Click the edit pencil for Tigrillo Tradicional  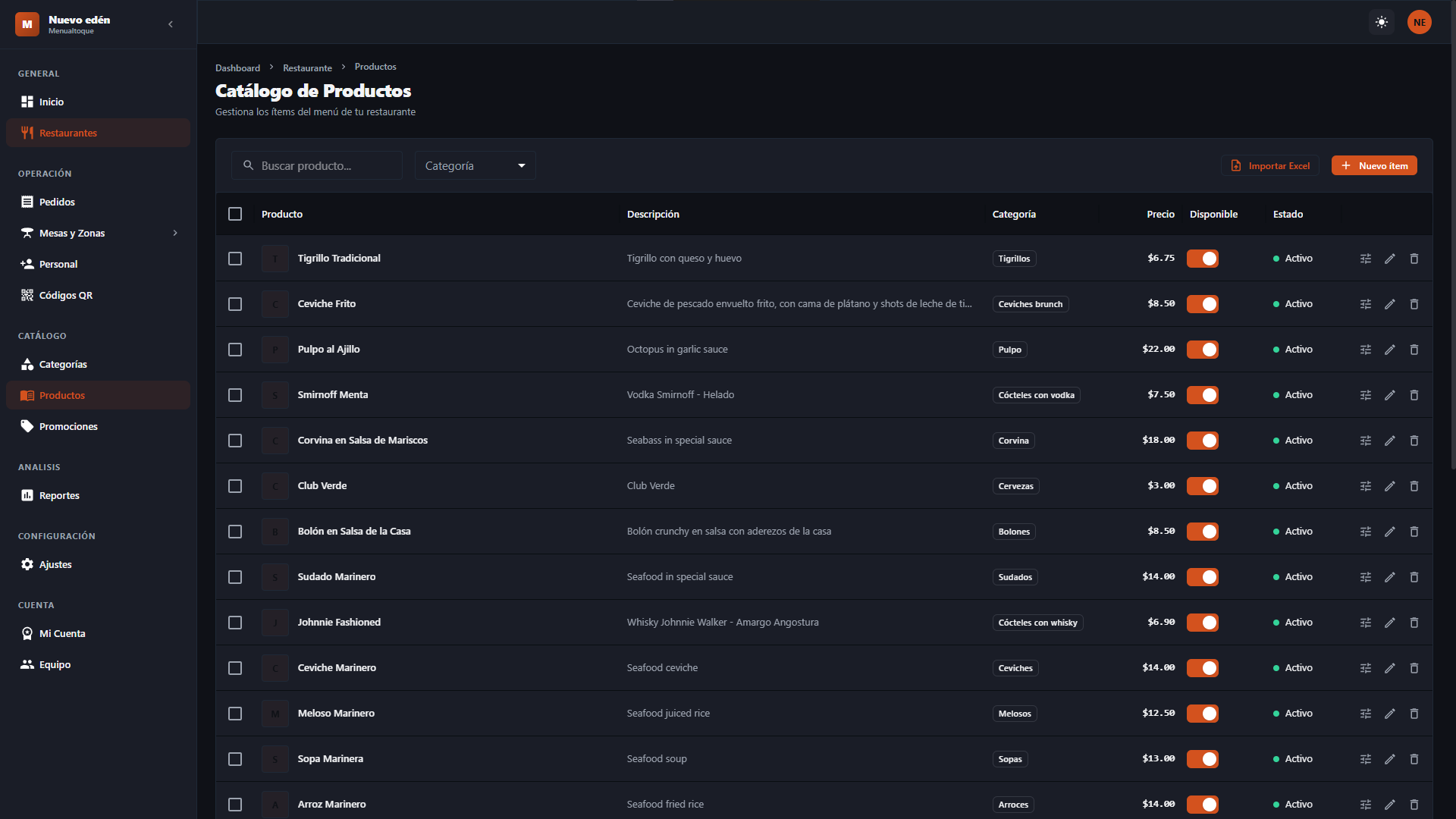tap(1389, 259)
